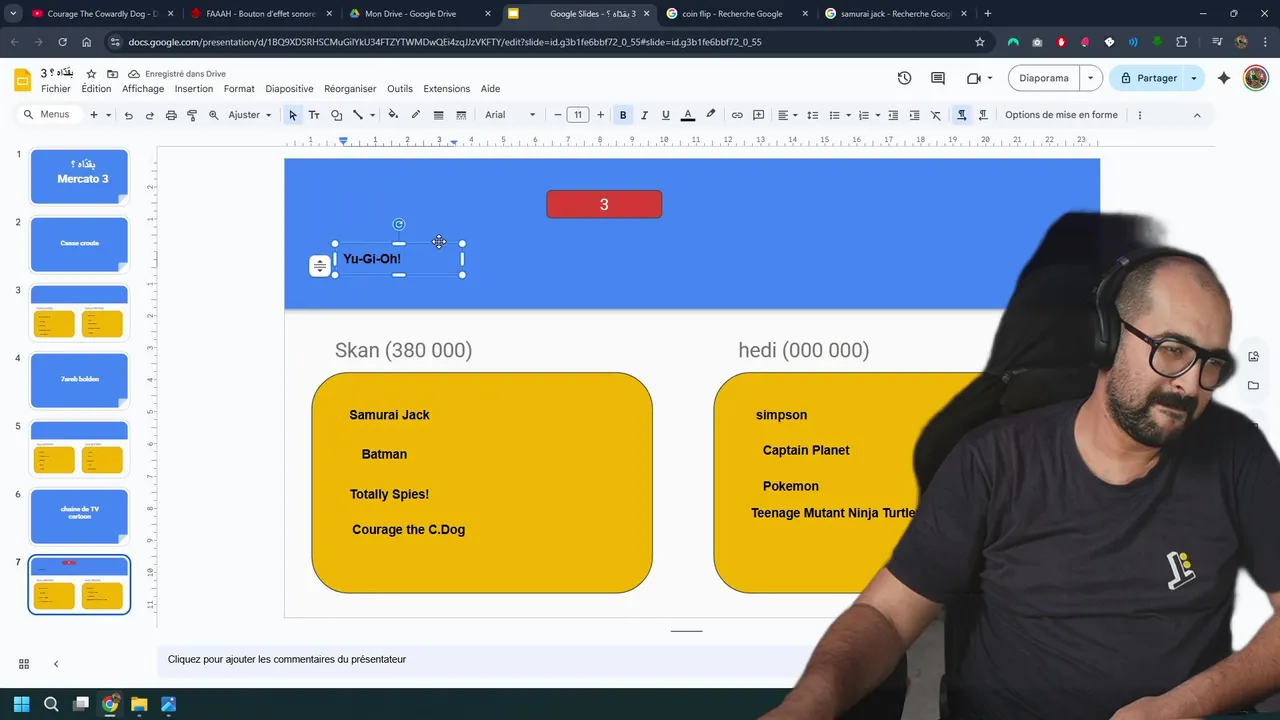The image size is (1280, 720).
Task: Open the Ajuster zoom dropdown
Action: click(250, 115)
